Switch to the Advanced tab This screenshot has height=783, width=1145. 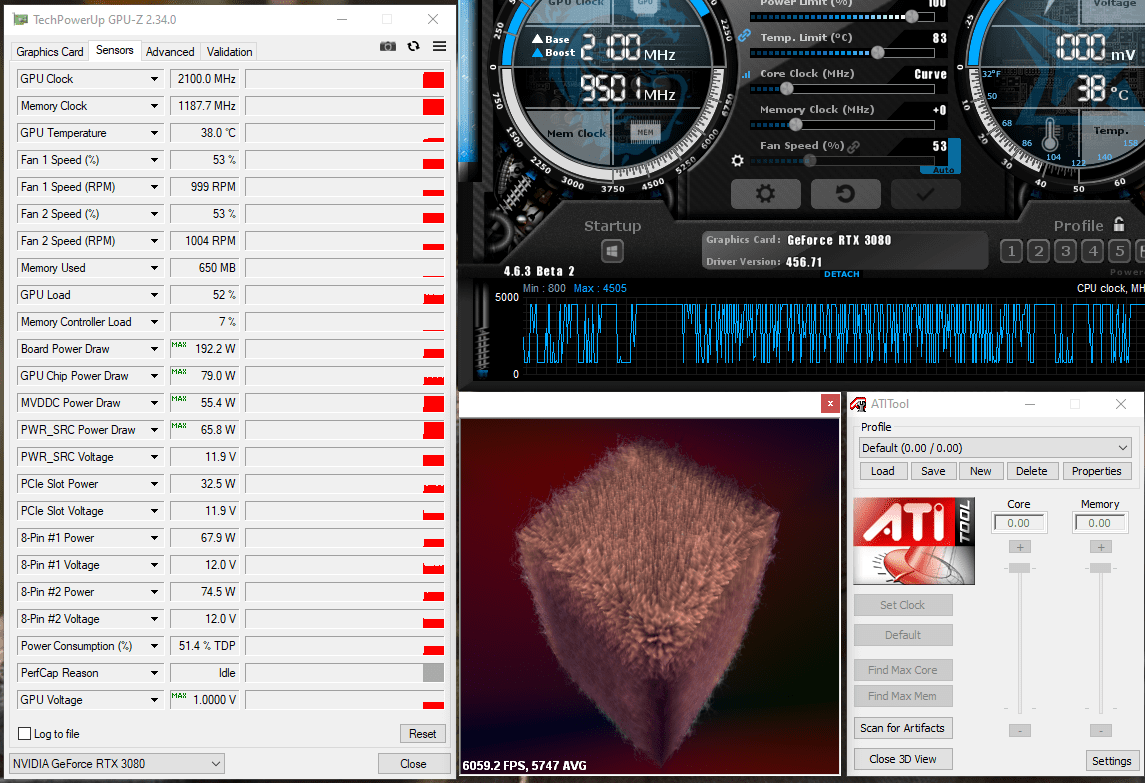(170, 52)
